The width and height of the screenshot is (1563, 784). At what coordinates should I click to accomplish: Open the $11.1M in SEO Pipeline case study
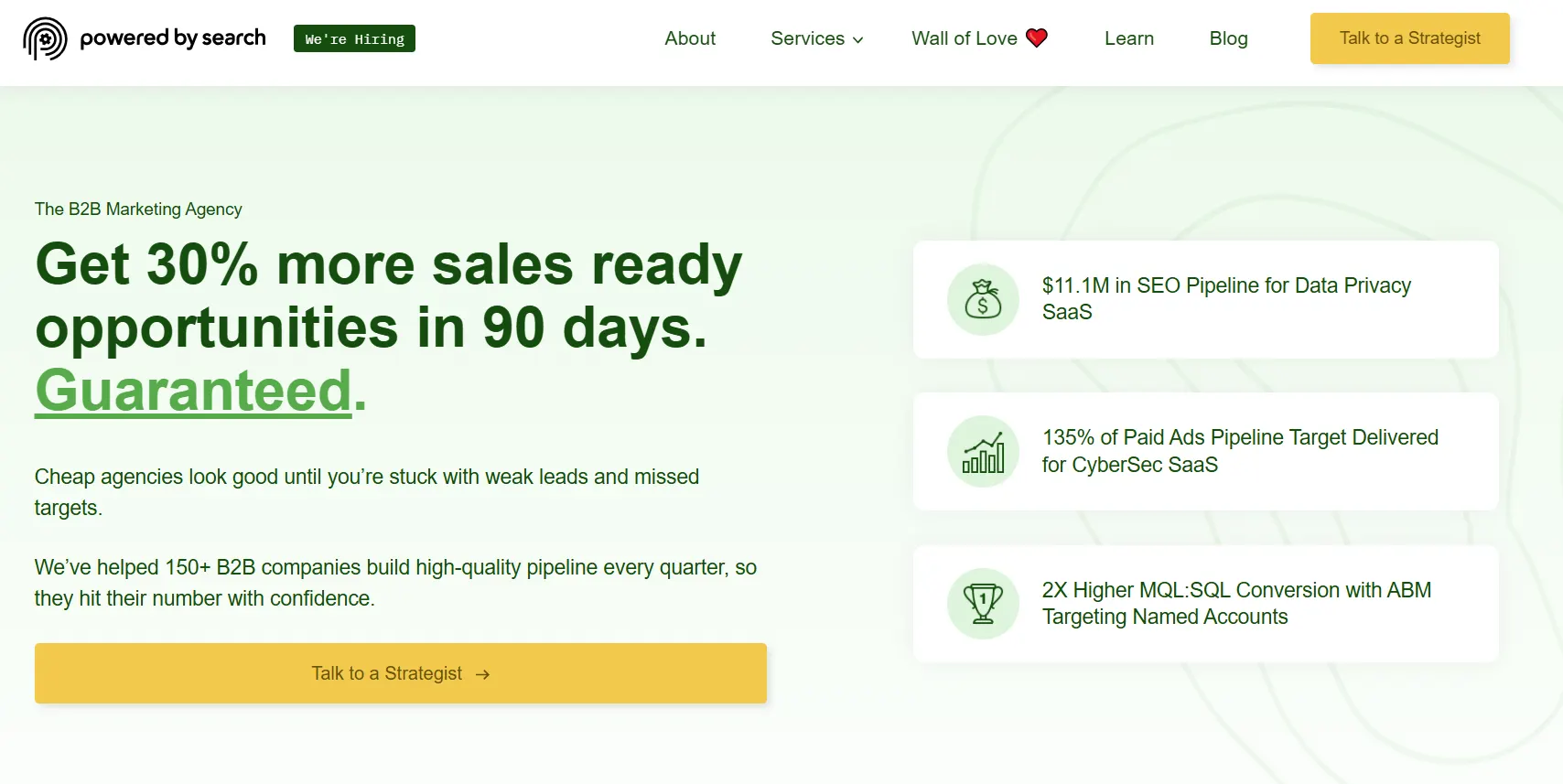click(x=1206, y=299)
